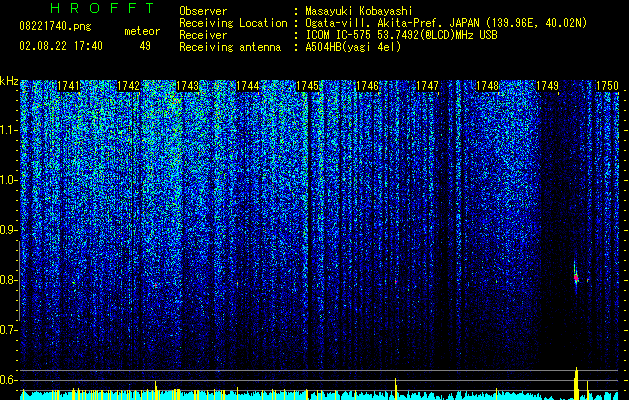Click the 1745 time marker
629x400 pixels.
(x=307, y=86)
